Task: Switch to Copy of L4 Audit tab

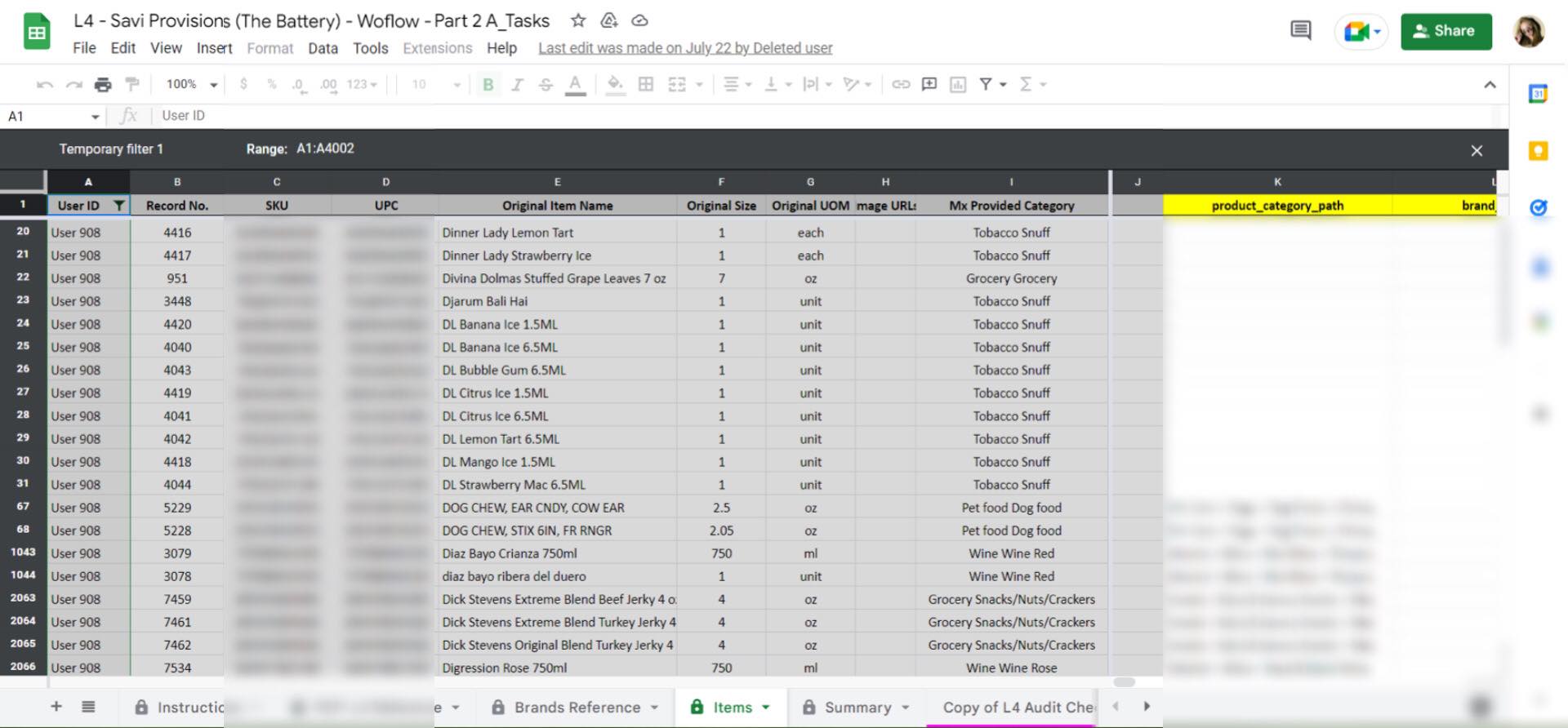Action: point(1018,708)
